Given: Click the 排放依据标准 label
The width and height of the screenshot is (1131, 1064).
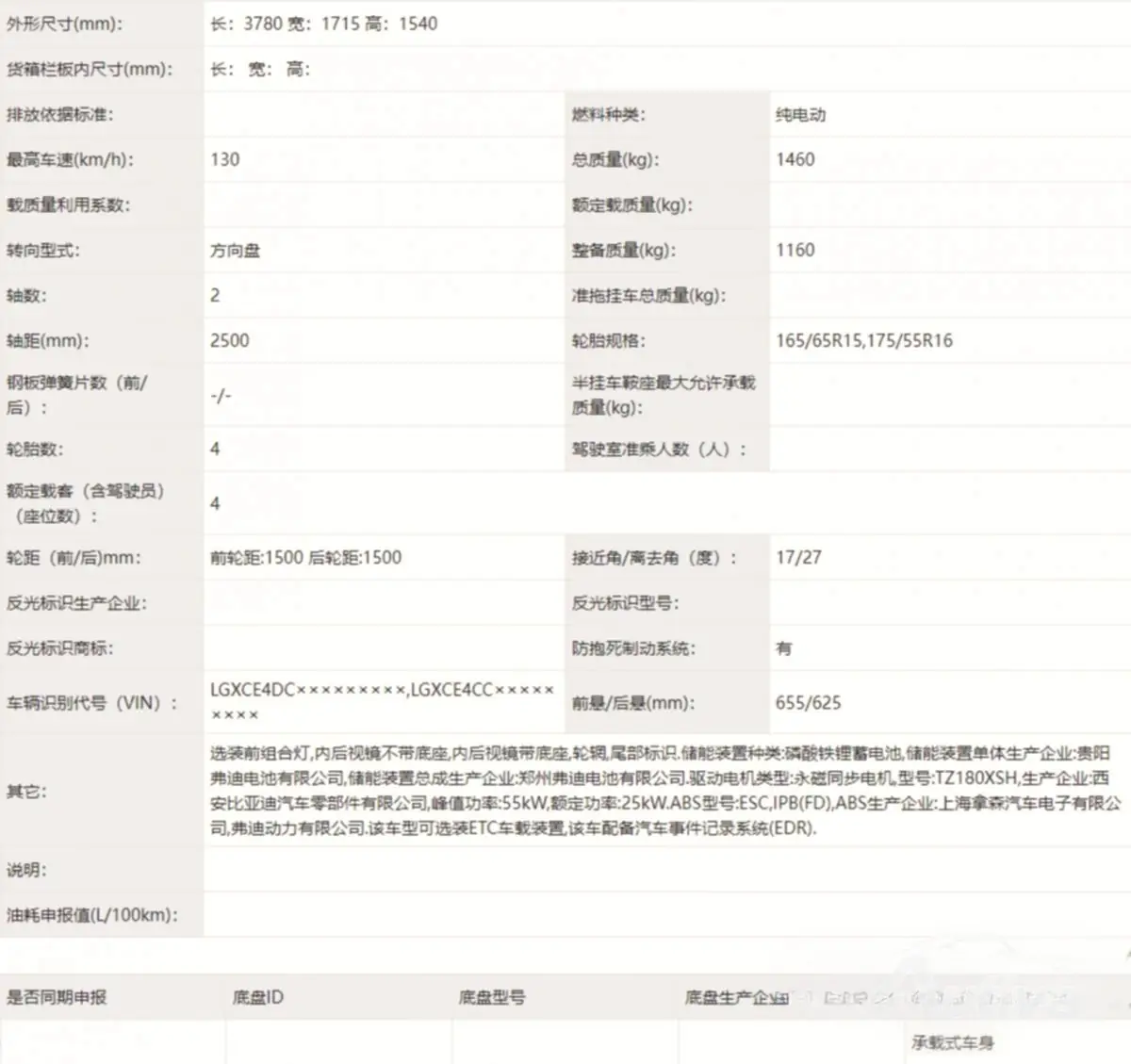Looking at the screenshot, I should pyautogui.click(x=59, y=114).
